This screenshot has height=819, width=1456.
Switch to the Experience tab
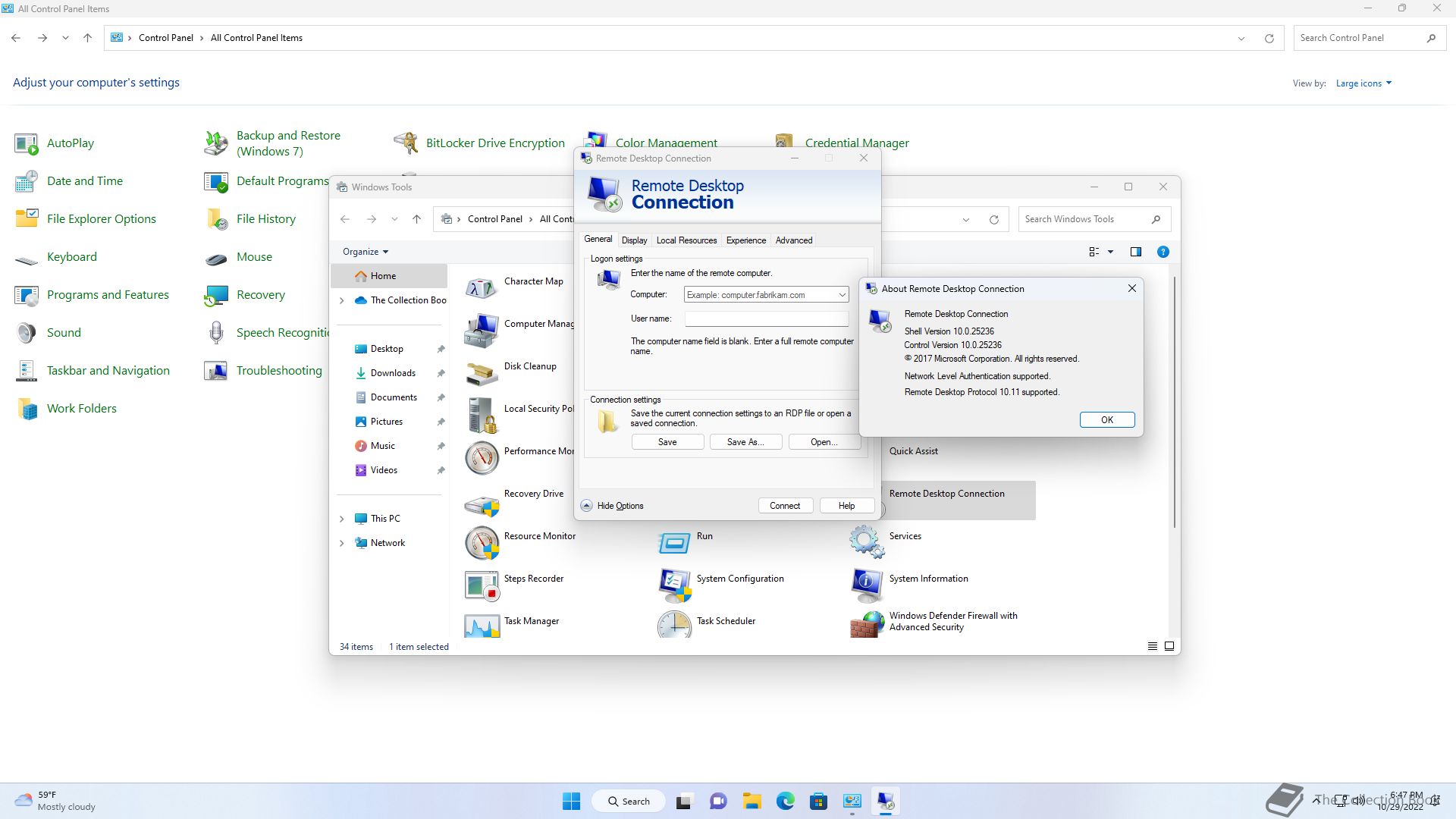point(746,240)
